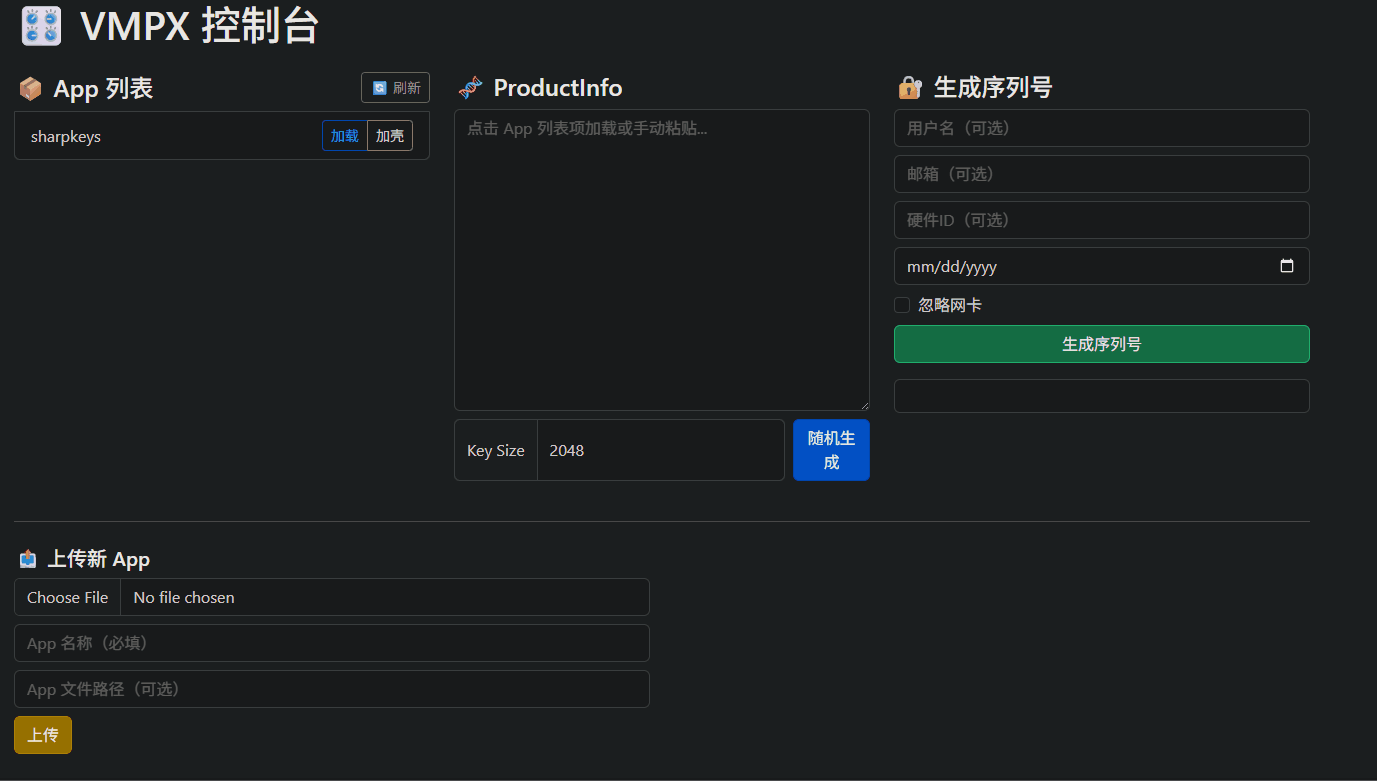Click the VMPX logo icon in header
Screen dimensions: 1377x781
point(40,25)
